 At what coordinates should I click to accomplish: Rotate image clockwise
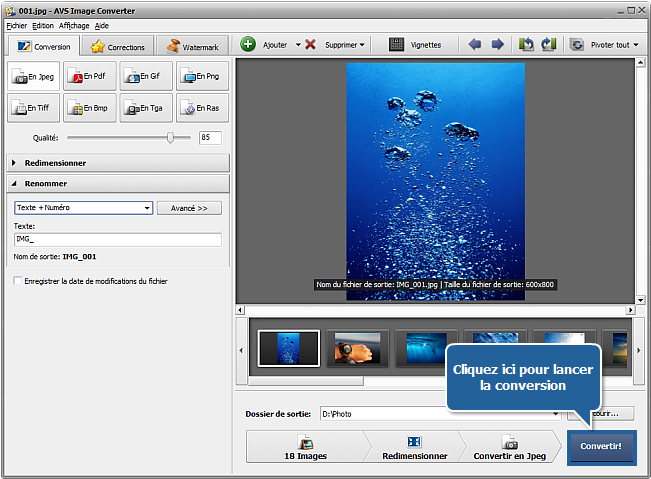547,45
